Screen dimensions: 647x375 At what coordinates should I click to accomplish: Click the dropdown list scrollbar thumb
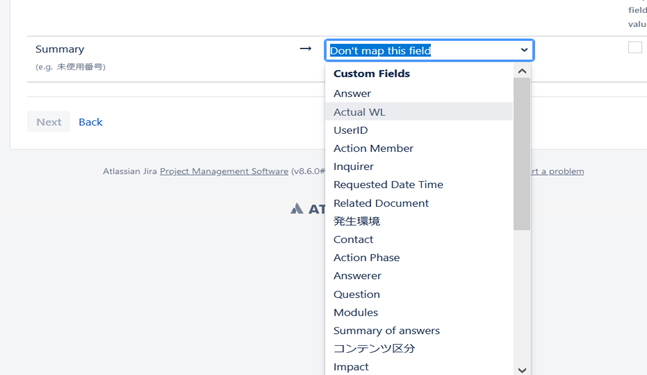[522, 154]
